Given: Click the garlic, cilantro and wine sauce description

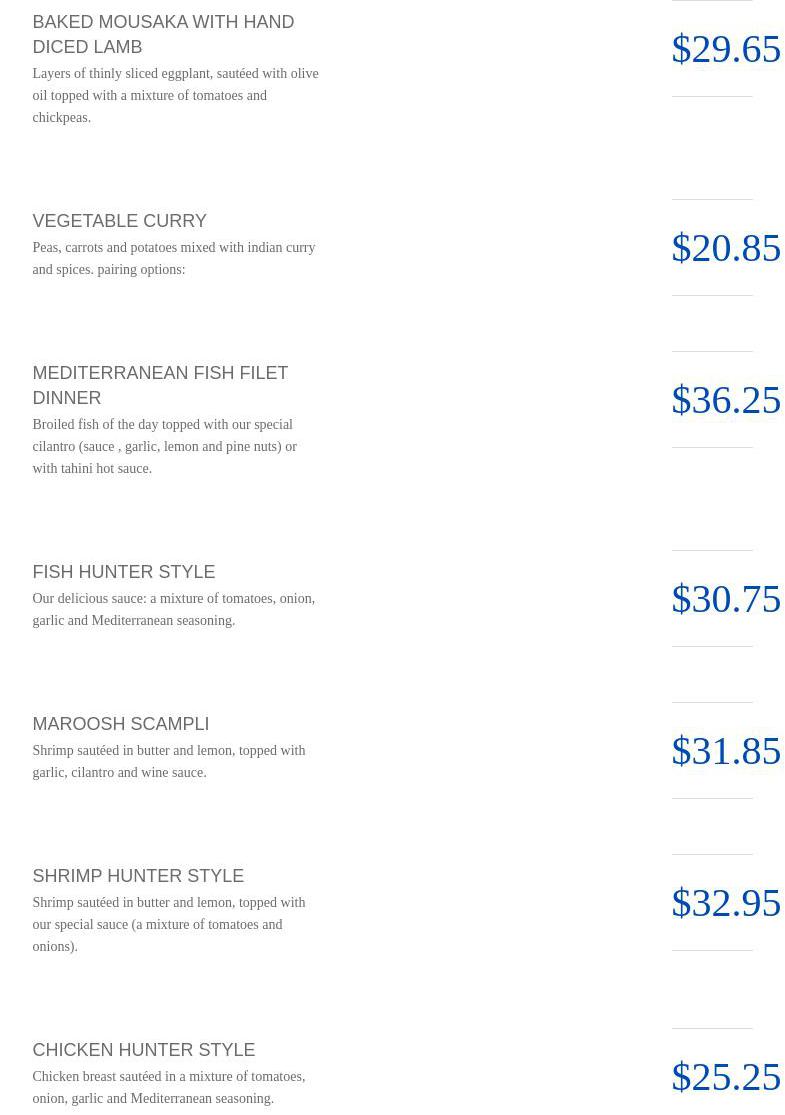Looking at the screenshot, I should click(x=168, y=761).
